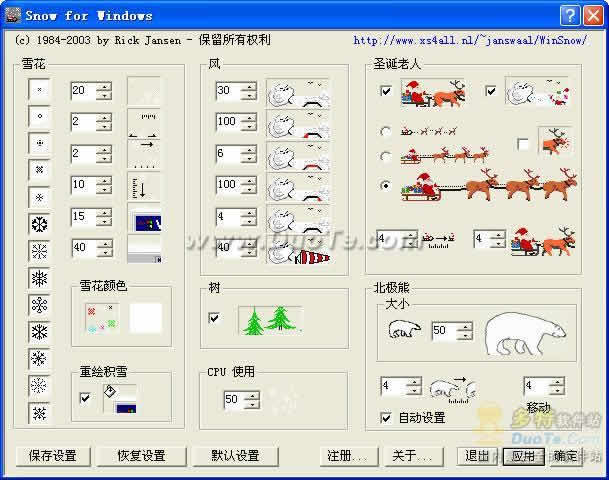Viewport: 609px width, 480px height.
Task: Toggle the checkbox beside wind-blown Santa icon
Action: coord(491,91)
